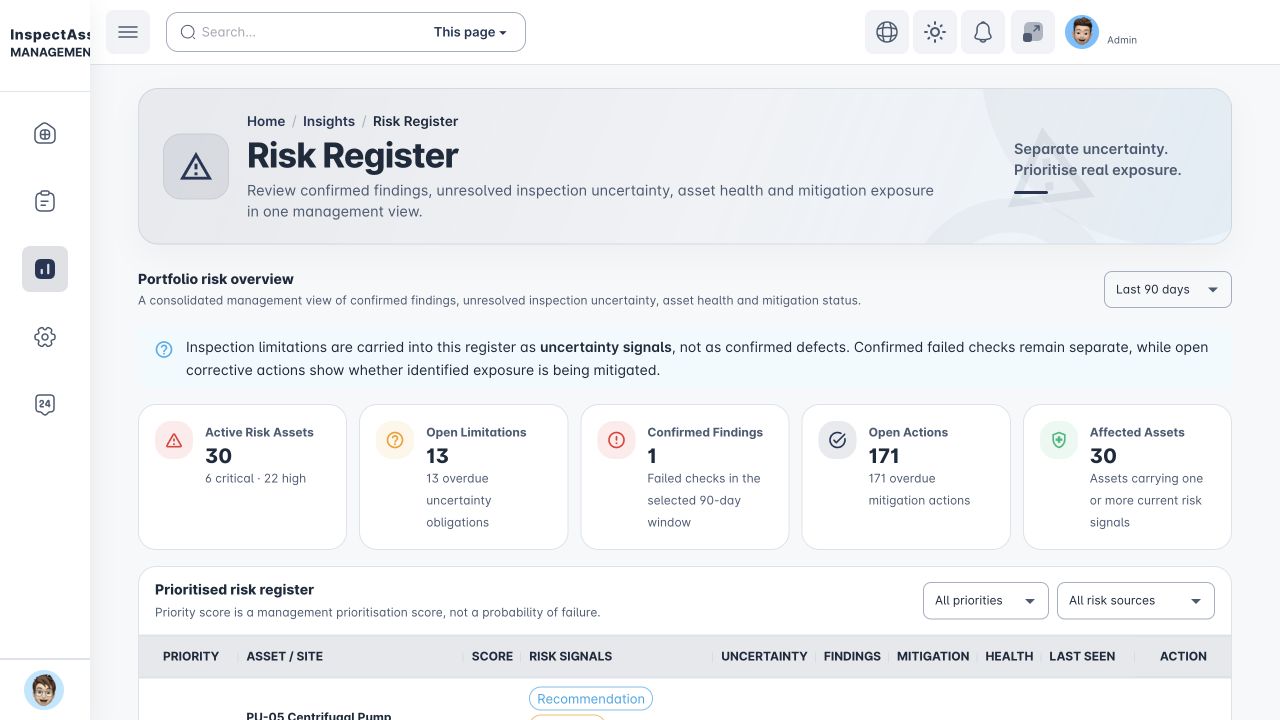1280x720 pixels.
Task: Click the Risk Register warning triangle header icon
Action: [196, 166]
